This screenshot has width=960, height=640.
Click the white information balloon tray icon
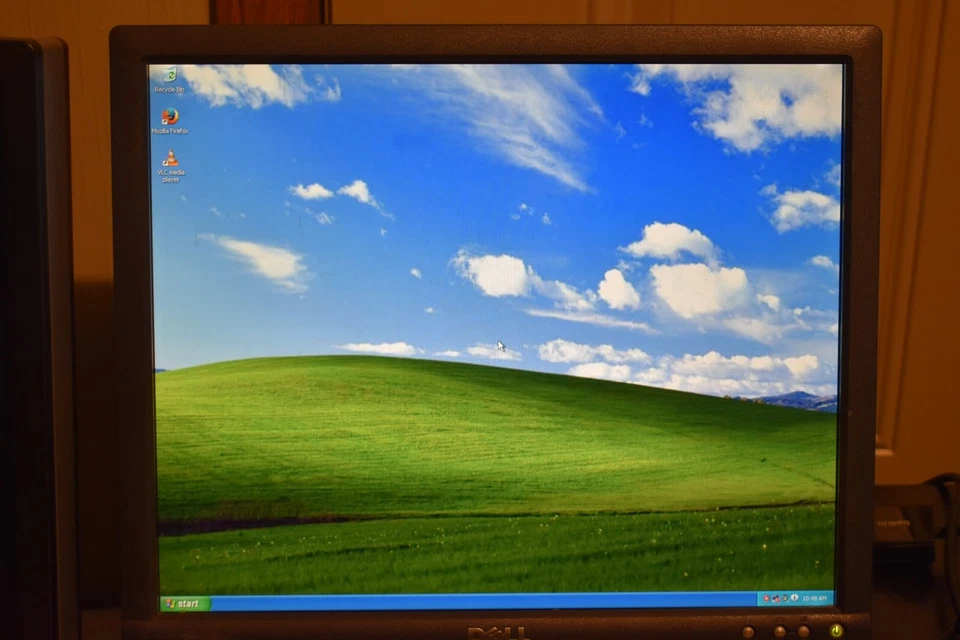click(x=795, y=598)
